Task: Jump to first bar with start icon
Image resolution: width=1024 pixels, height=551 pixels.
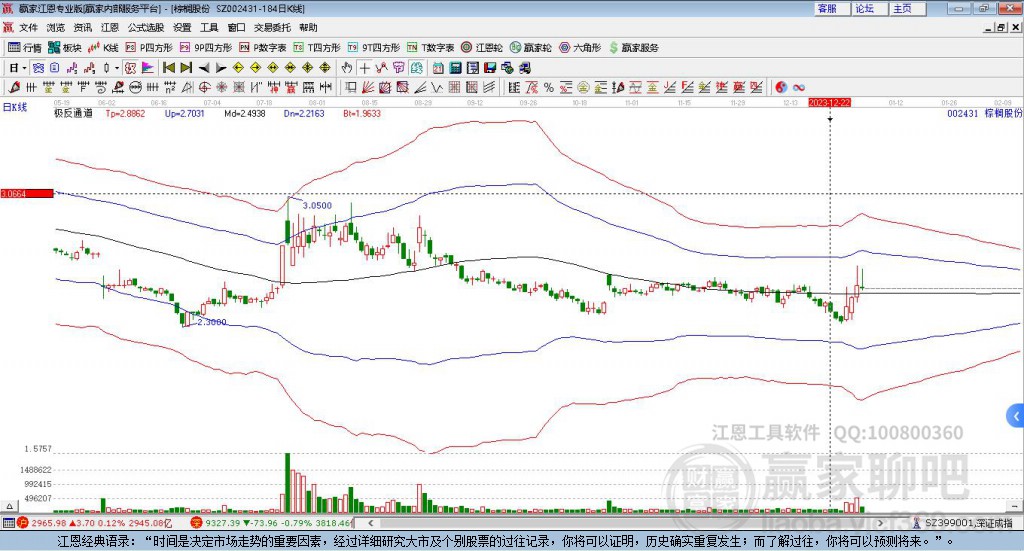Action: pyautogui.click(x=169, y=68)
